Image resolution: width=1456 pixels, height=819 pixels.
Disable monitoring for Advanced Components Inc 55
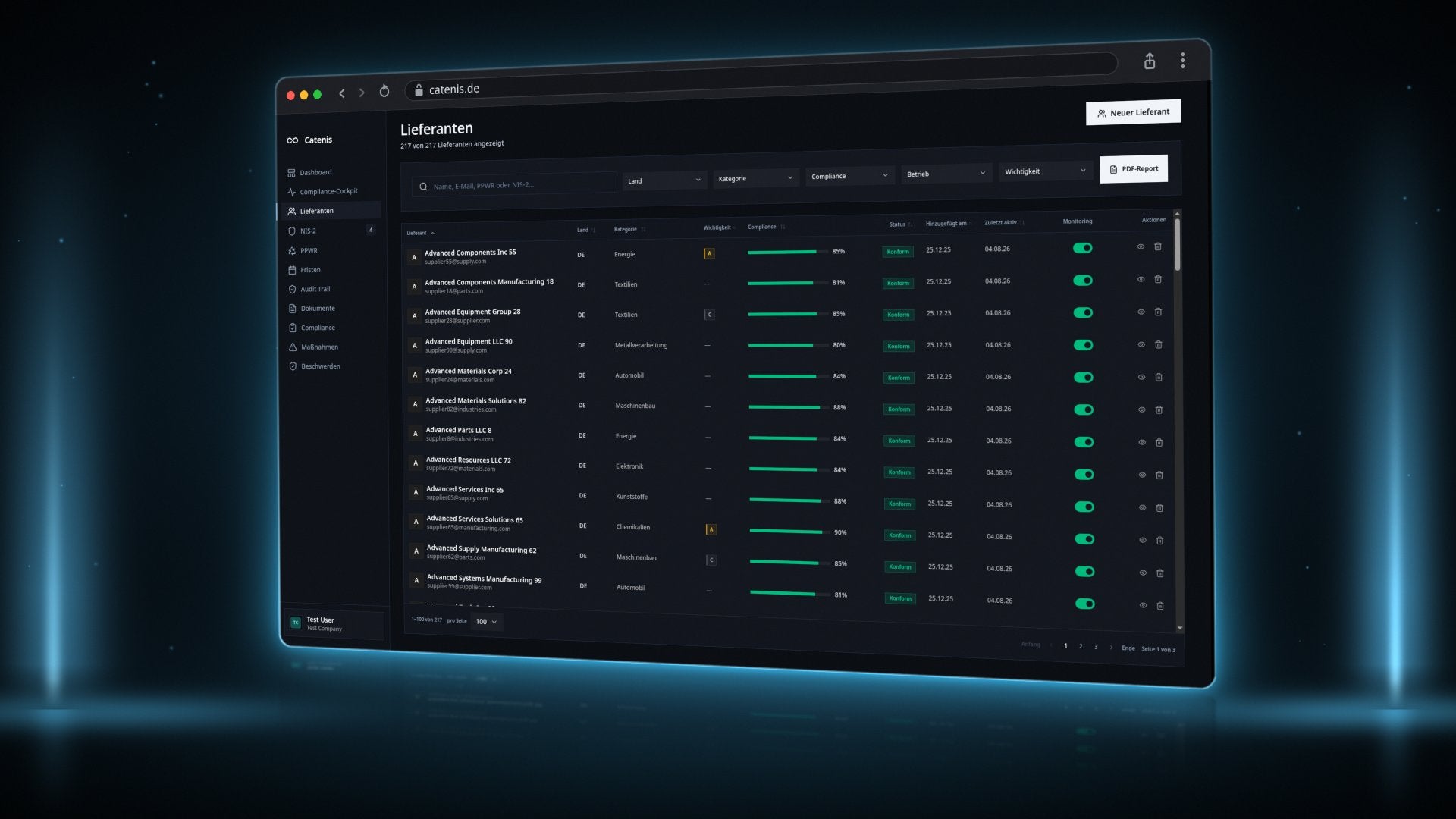pyautogui.click(x=1082, y=248)
